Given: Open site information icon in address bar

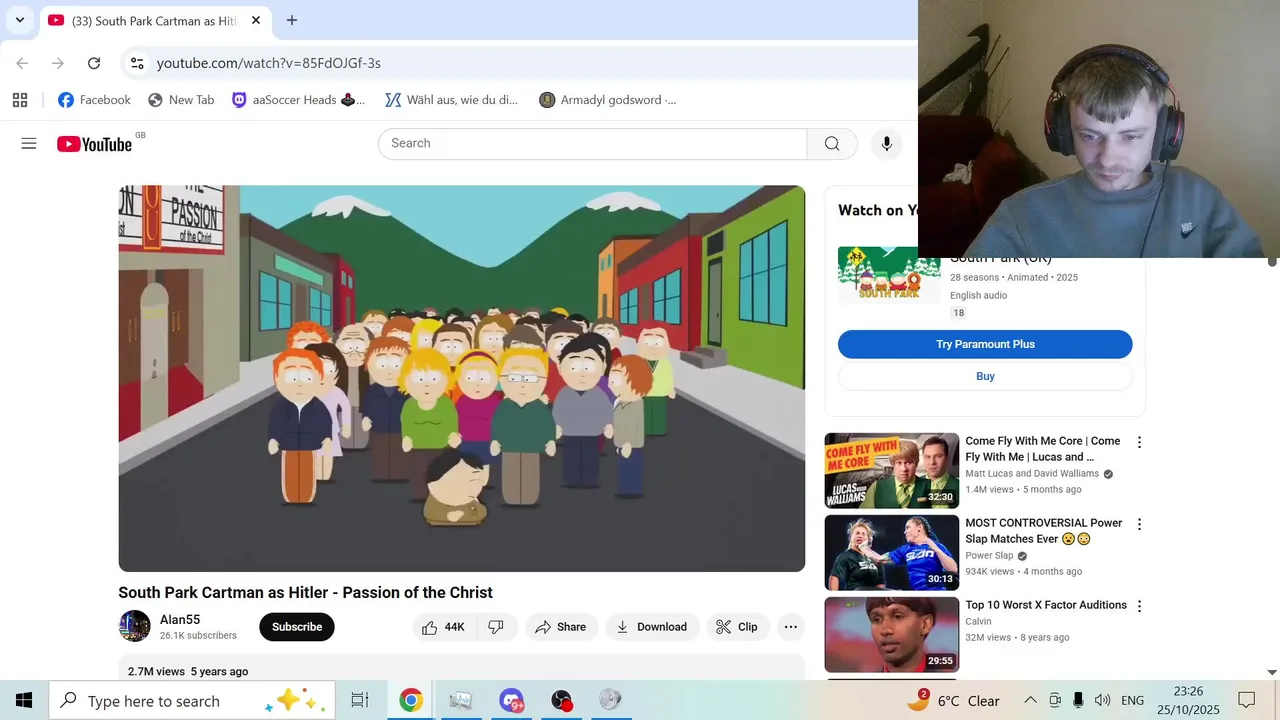Looking at the screenshot, I should click(137, 63).
